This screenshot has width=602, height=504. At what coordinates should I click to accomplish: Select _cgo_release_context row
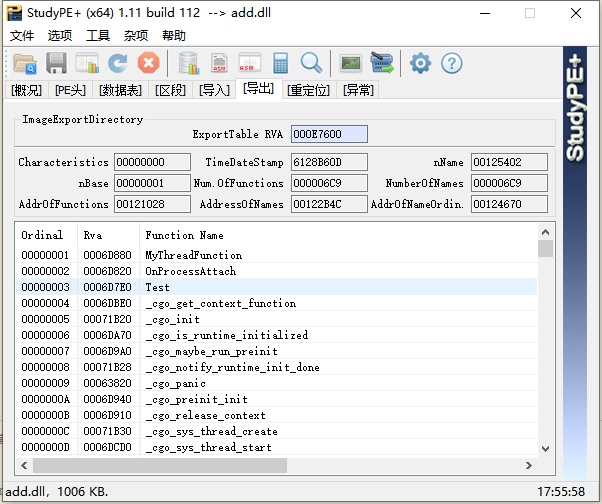(276, 415)
